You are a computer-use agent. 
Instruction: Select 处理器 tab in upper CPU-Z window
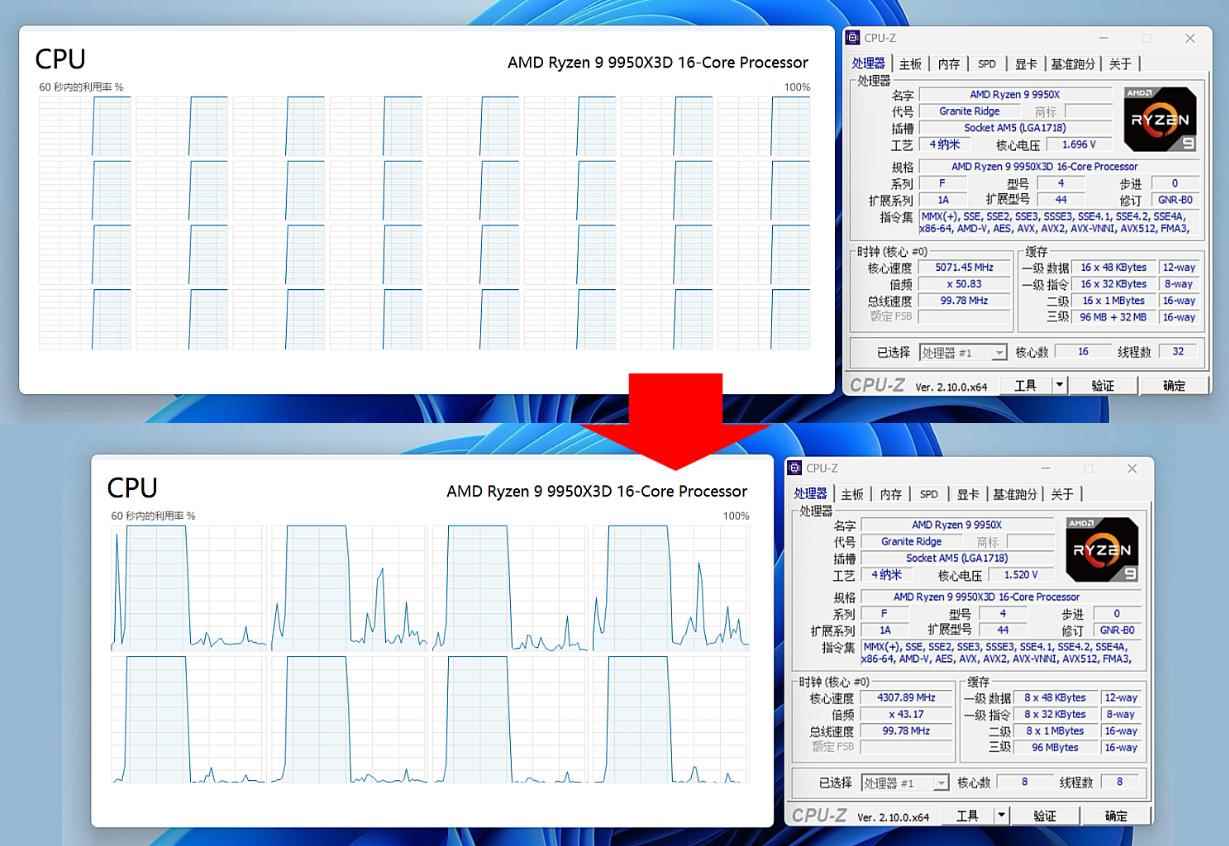[868, 63]
